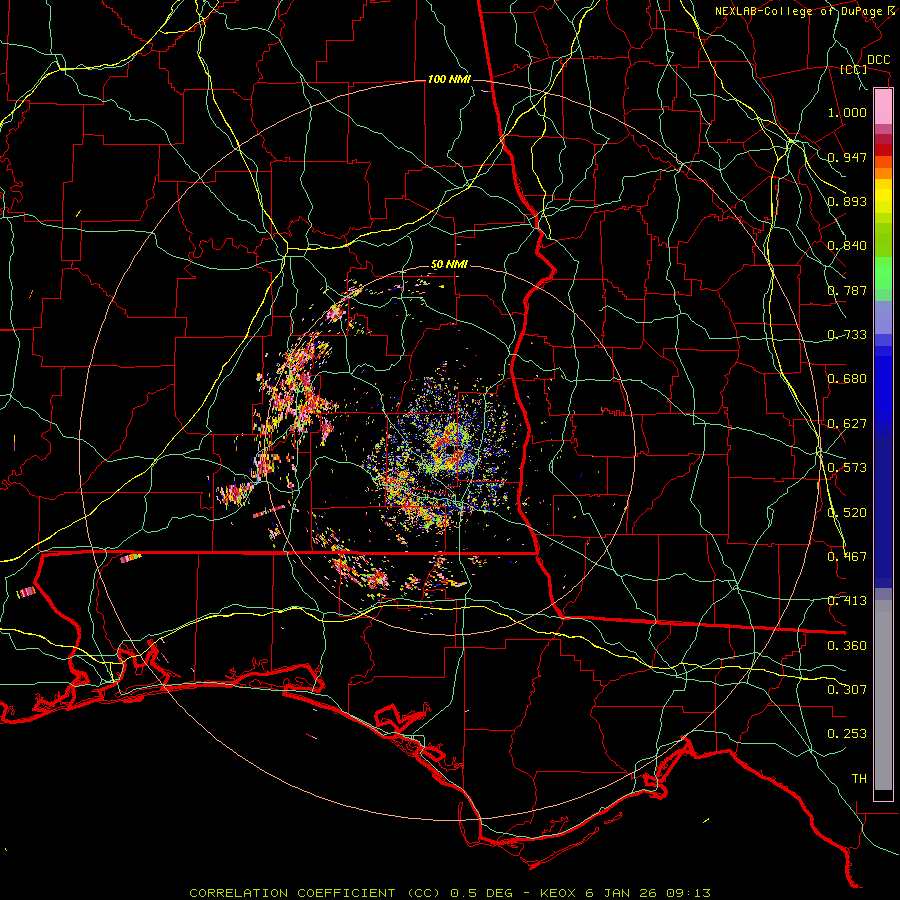Viewport: 900px width, 900px height.
Task: Click the 0.787 legend value
Action: click(847, 290)
